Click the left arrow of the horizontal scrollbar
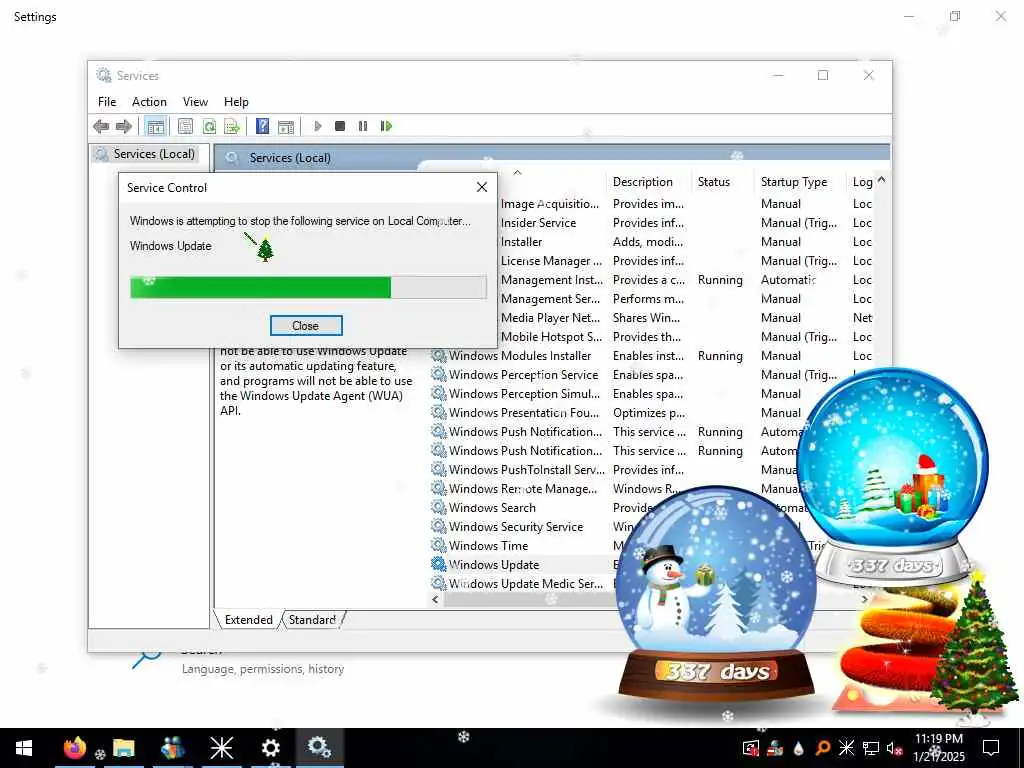This screenshot has height=768, width=1024. (436, 599)
